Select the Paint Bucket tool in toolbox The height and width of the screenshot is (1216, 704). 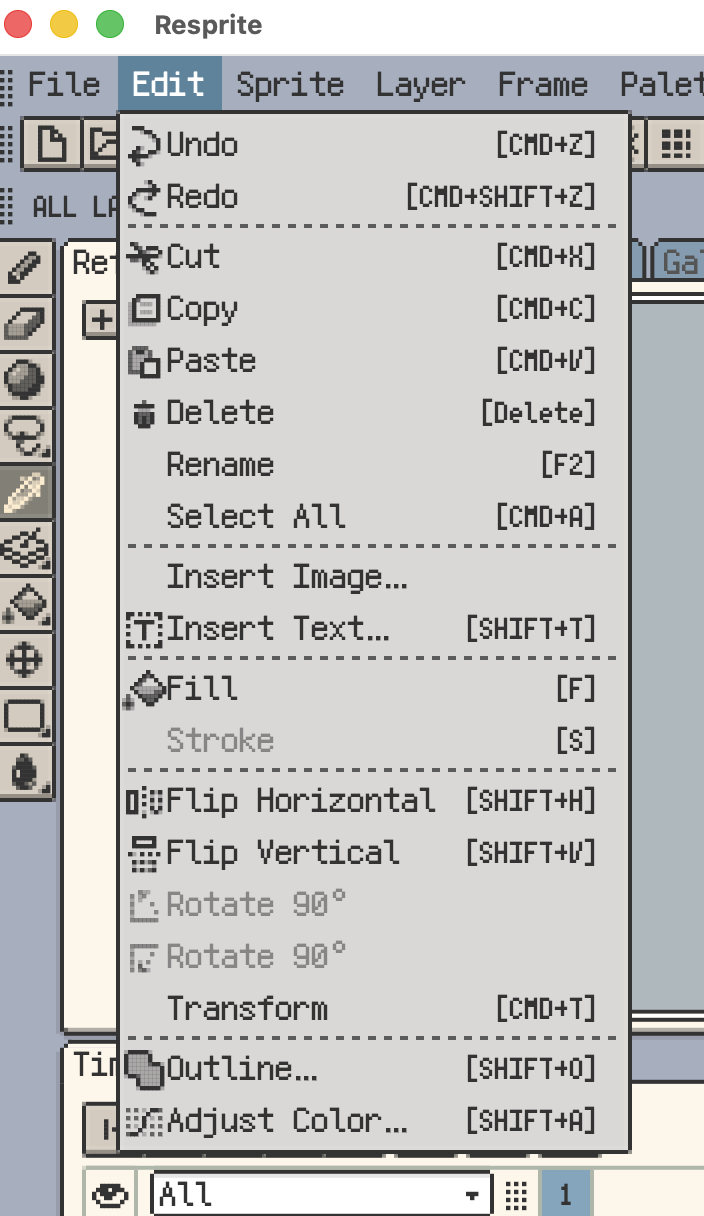pos(25,603)
